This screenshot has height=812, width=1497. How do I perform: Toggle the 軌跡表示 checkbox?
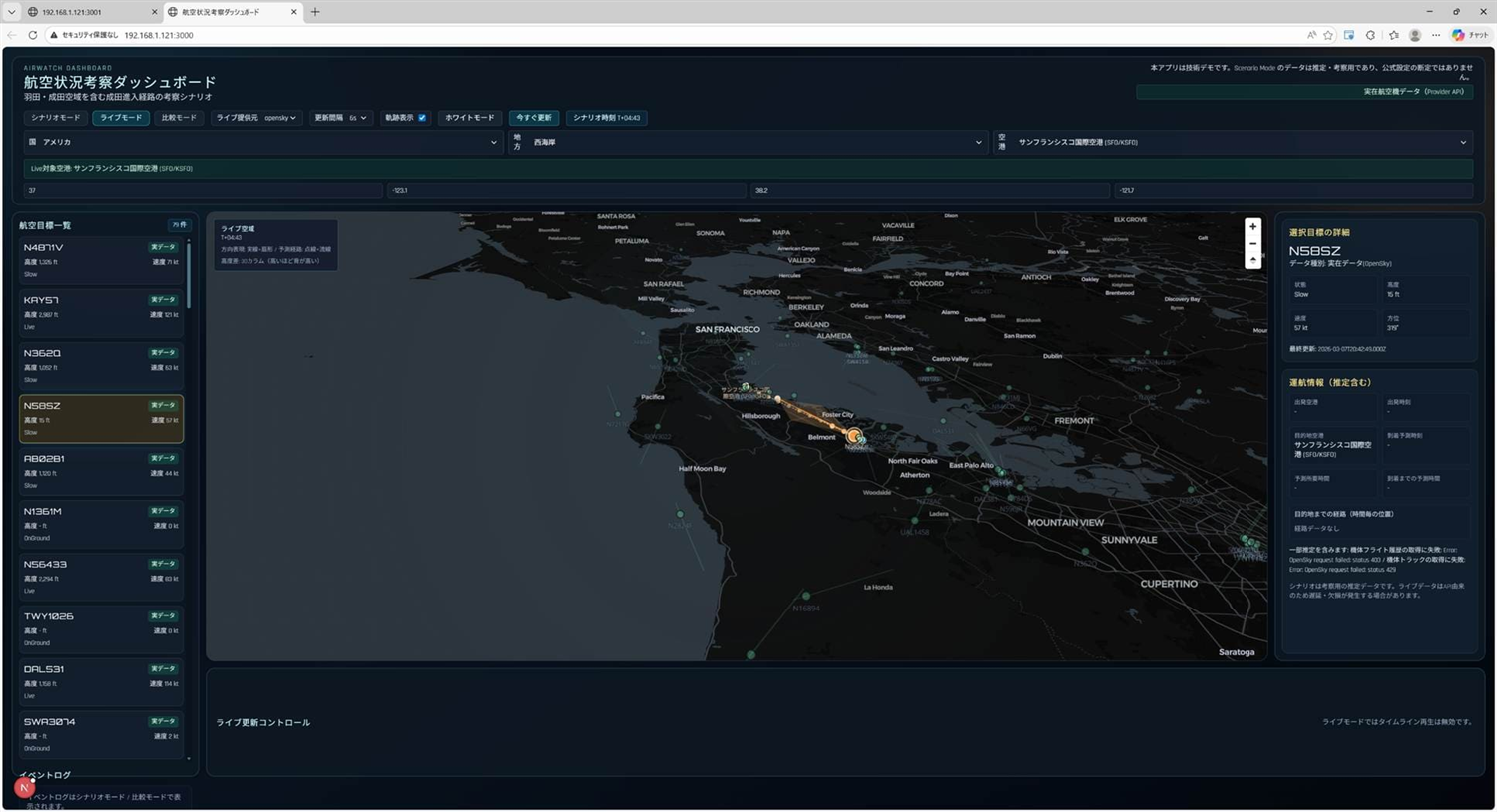pos(422,118)
